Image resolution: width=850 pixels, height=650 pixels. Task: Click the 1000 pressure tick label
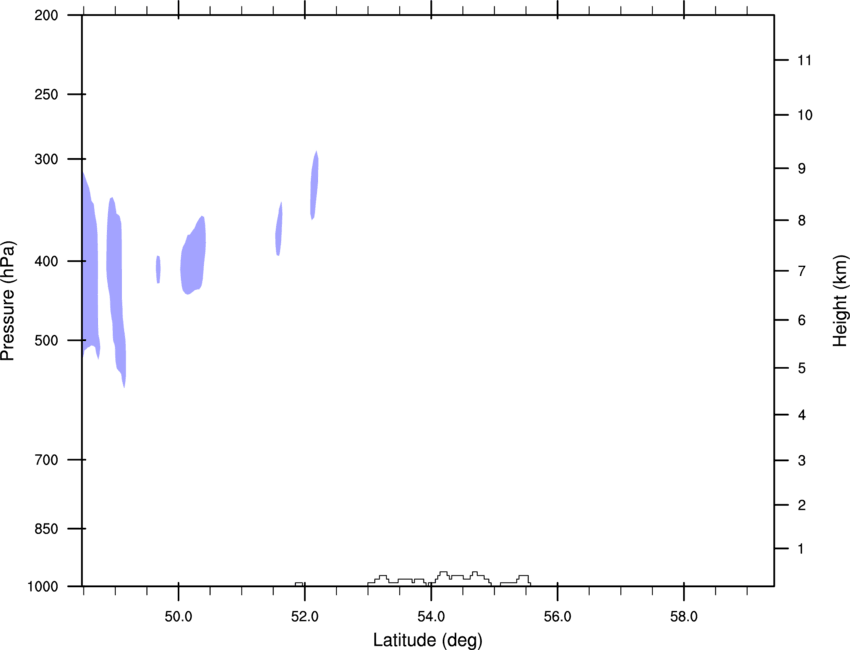coord(43,587)
